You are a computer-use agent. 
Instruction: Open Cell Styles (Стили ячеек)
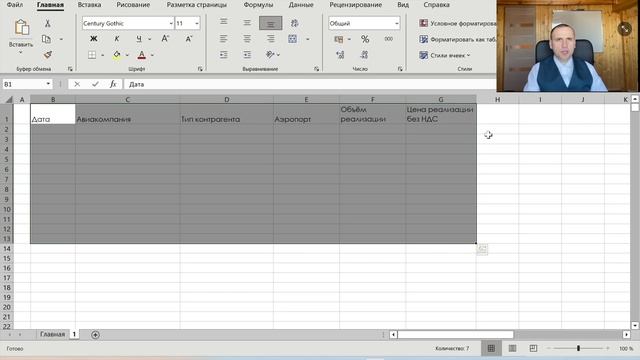click(x=445, y=55)
